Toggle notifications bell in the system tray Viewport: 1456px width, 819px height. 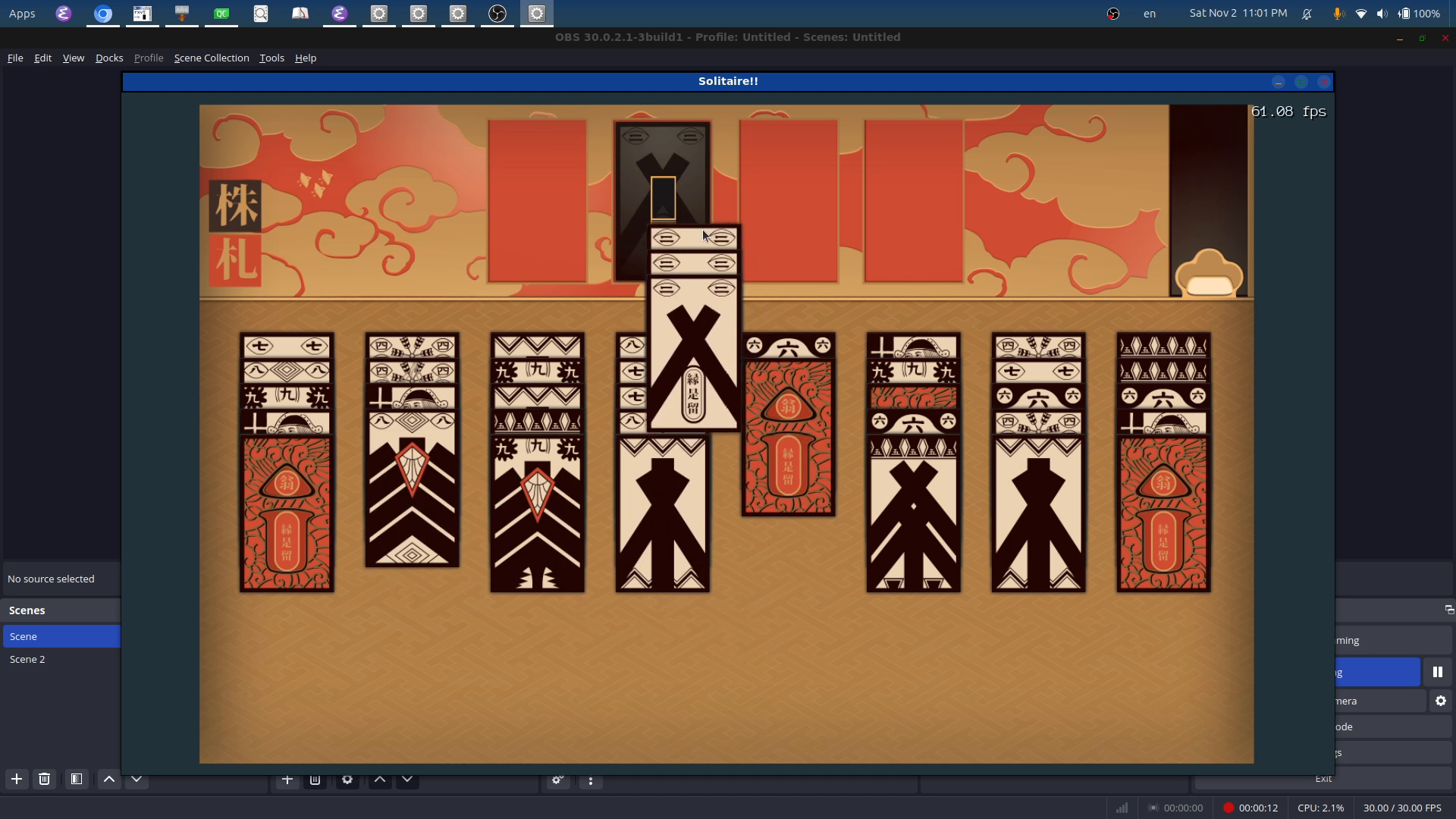click(x=1307, y=14)
